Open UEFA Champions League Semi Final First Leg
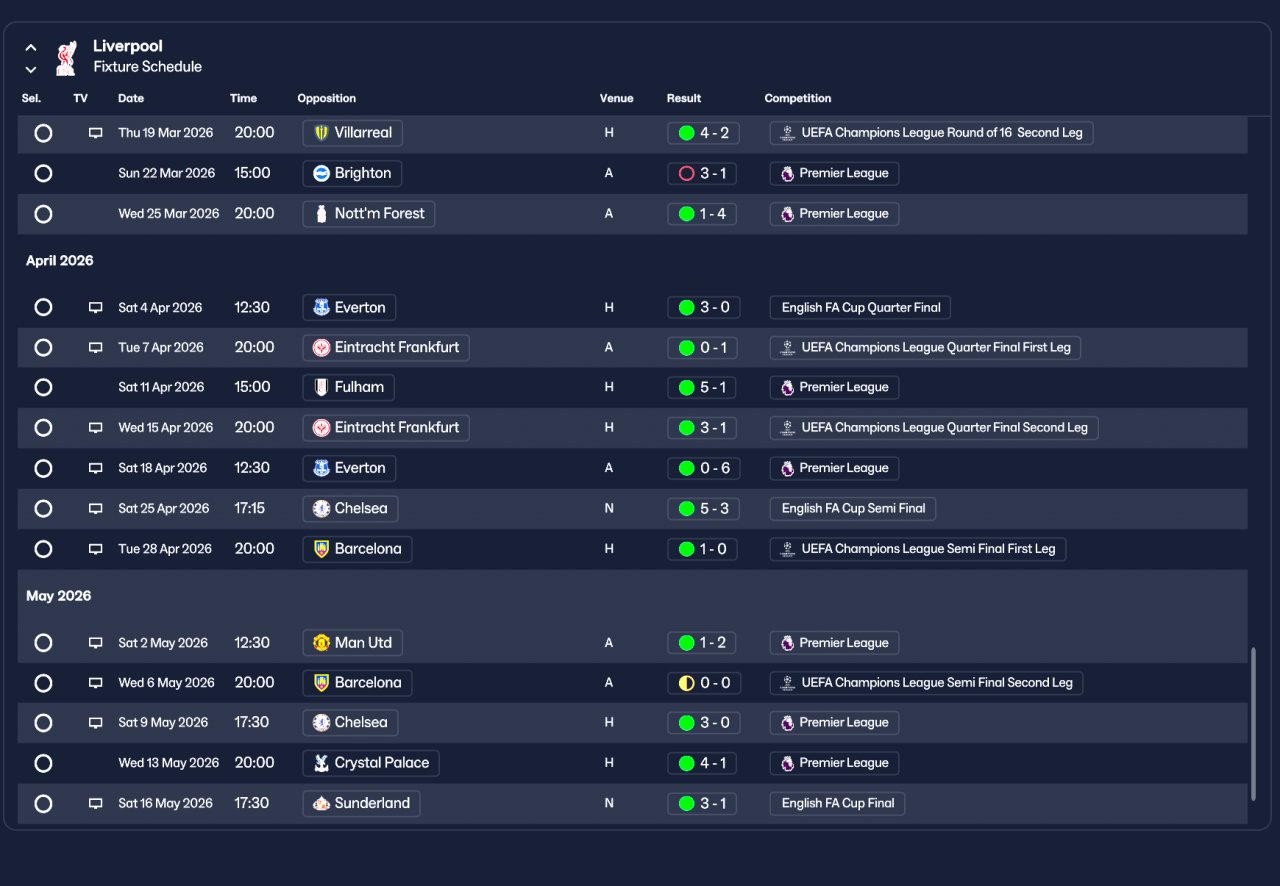 coord(918,548)
